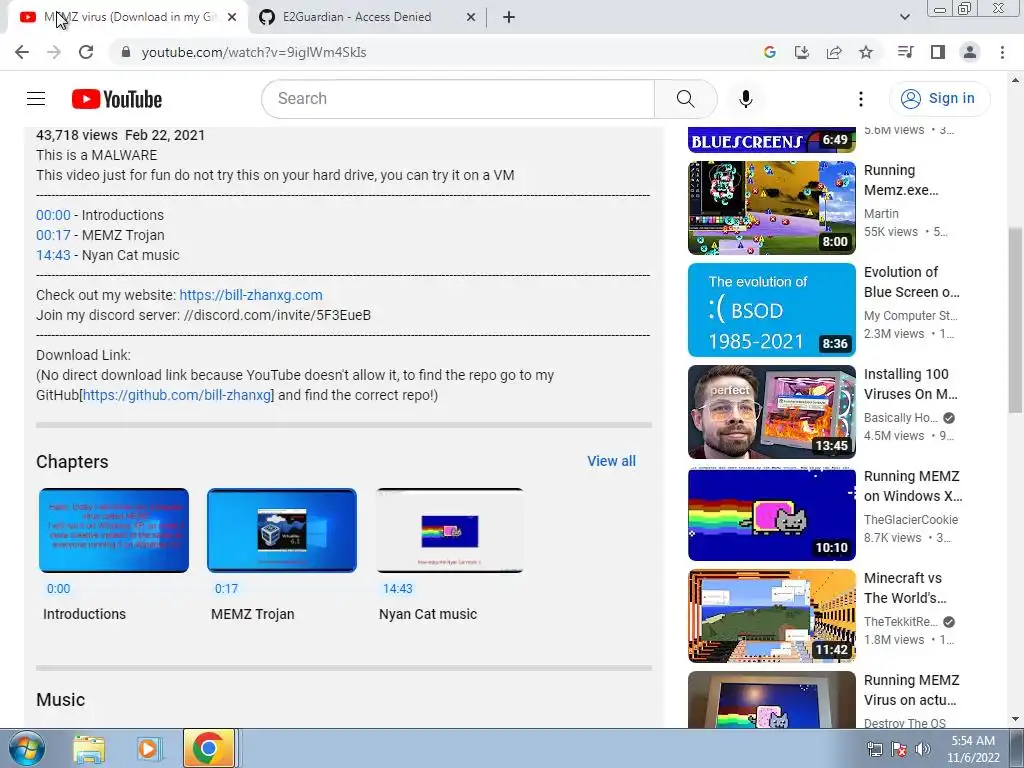Launch Windows Media Player from taskbar
Viewport: 1024px width, 768px height.
(148, 748)
